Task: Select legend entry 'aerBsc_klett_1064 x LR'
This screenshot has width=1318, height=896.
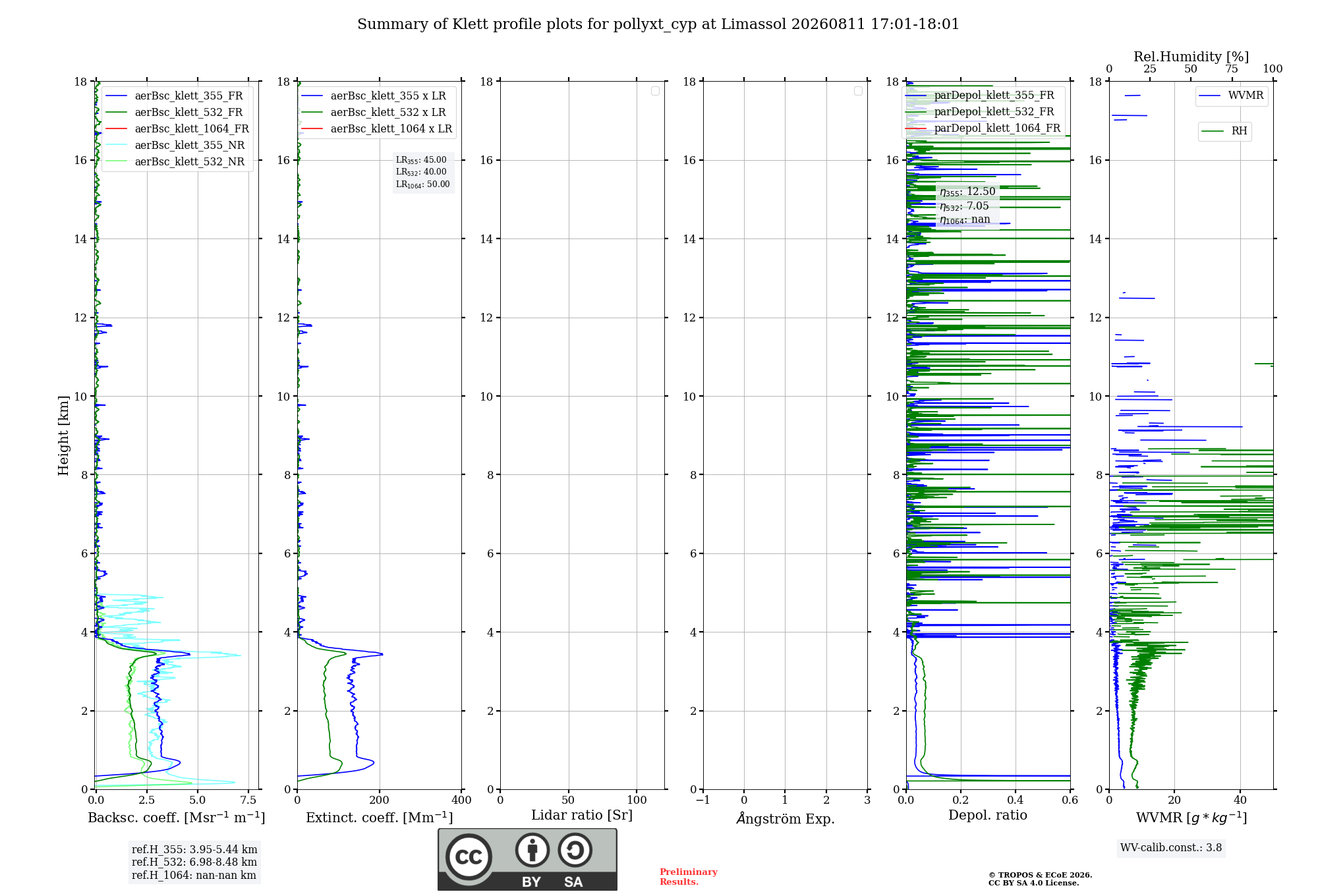Action: coord(391,129)
